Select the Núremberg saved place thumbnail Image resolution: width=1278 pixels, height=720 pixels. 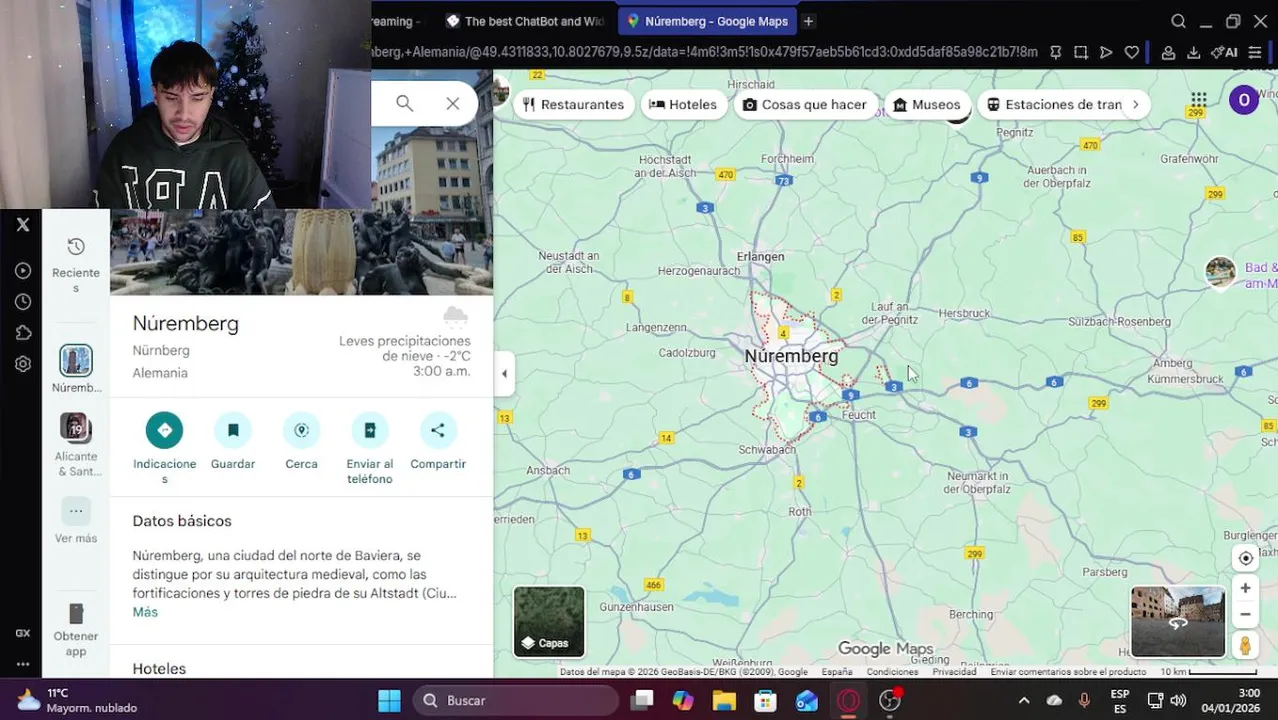(76, 360)
